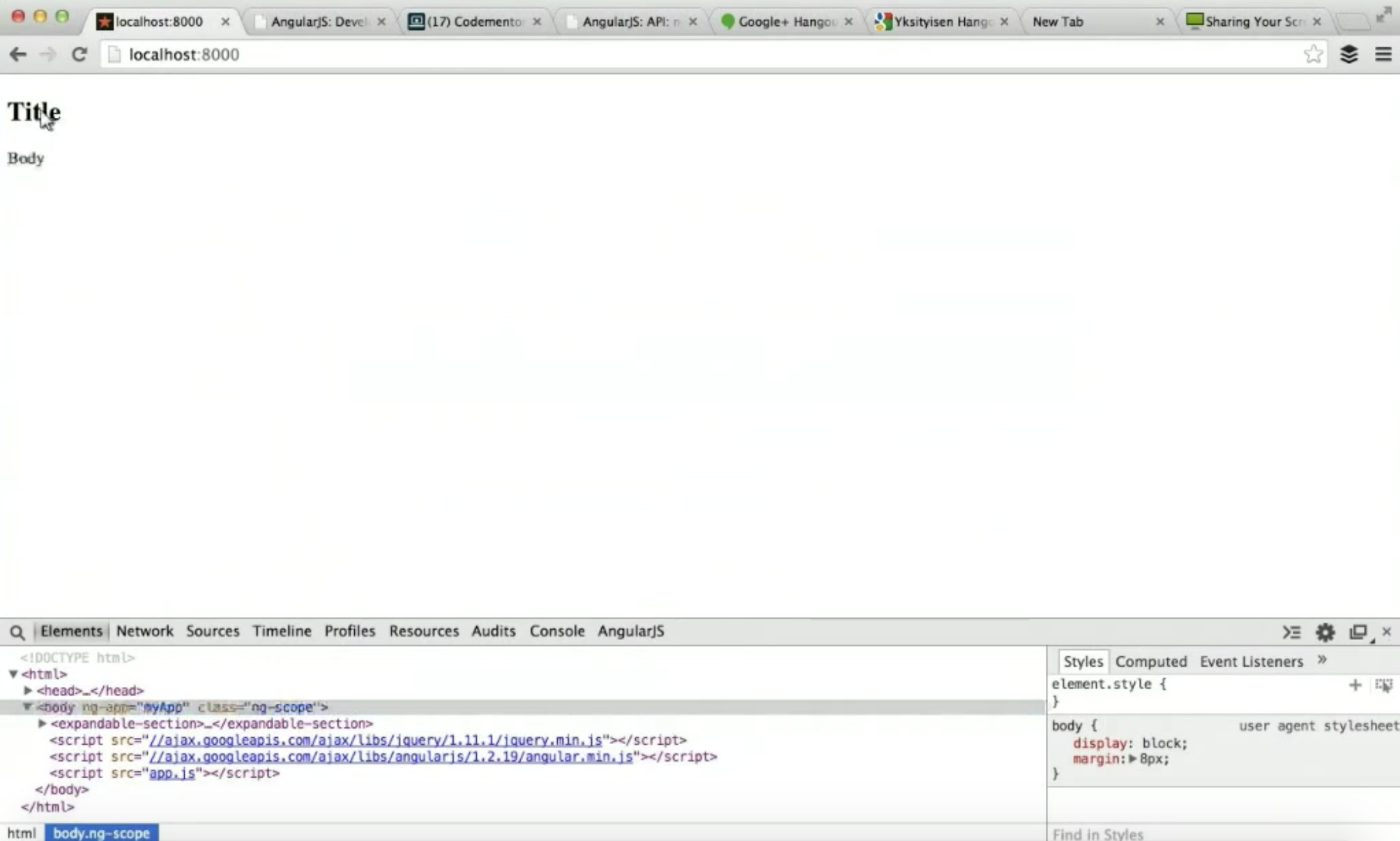Viewport: 1400px width, 841px height.
Task: Expand the margin property triangle
Action: [x=1132, y=759]
